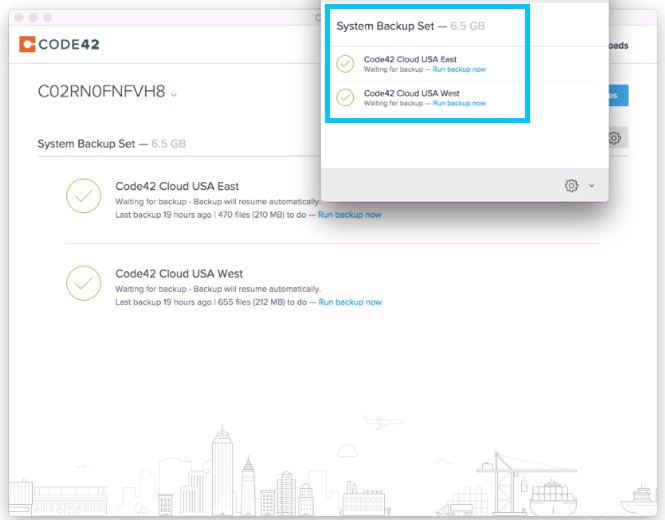Viewport: 665px width, 520px height.
Task: Open device dropdown next to C02RN0FNFVH8
Action: pos(173,95)
